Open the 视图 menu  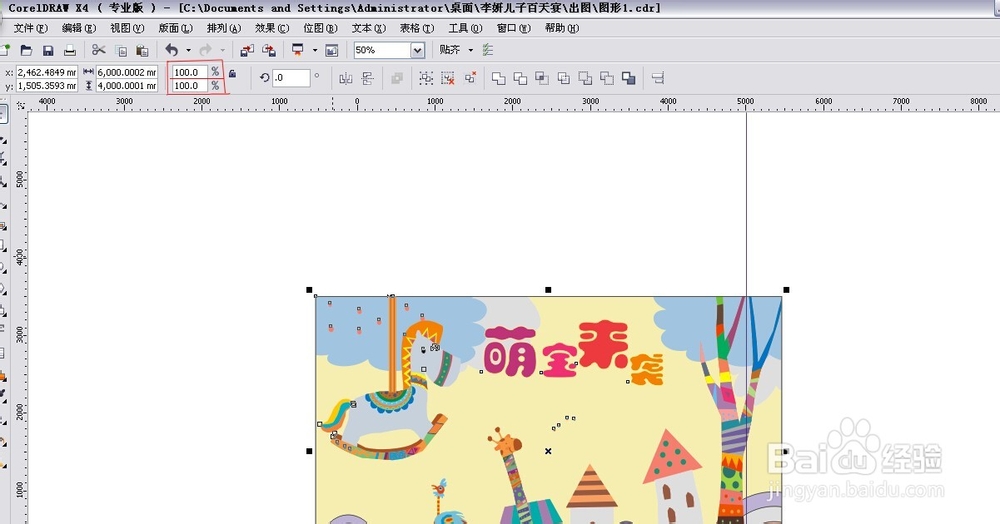tap(127, 28)
